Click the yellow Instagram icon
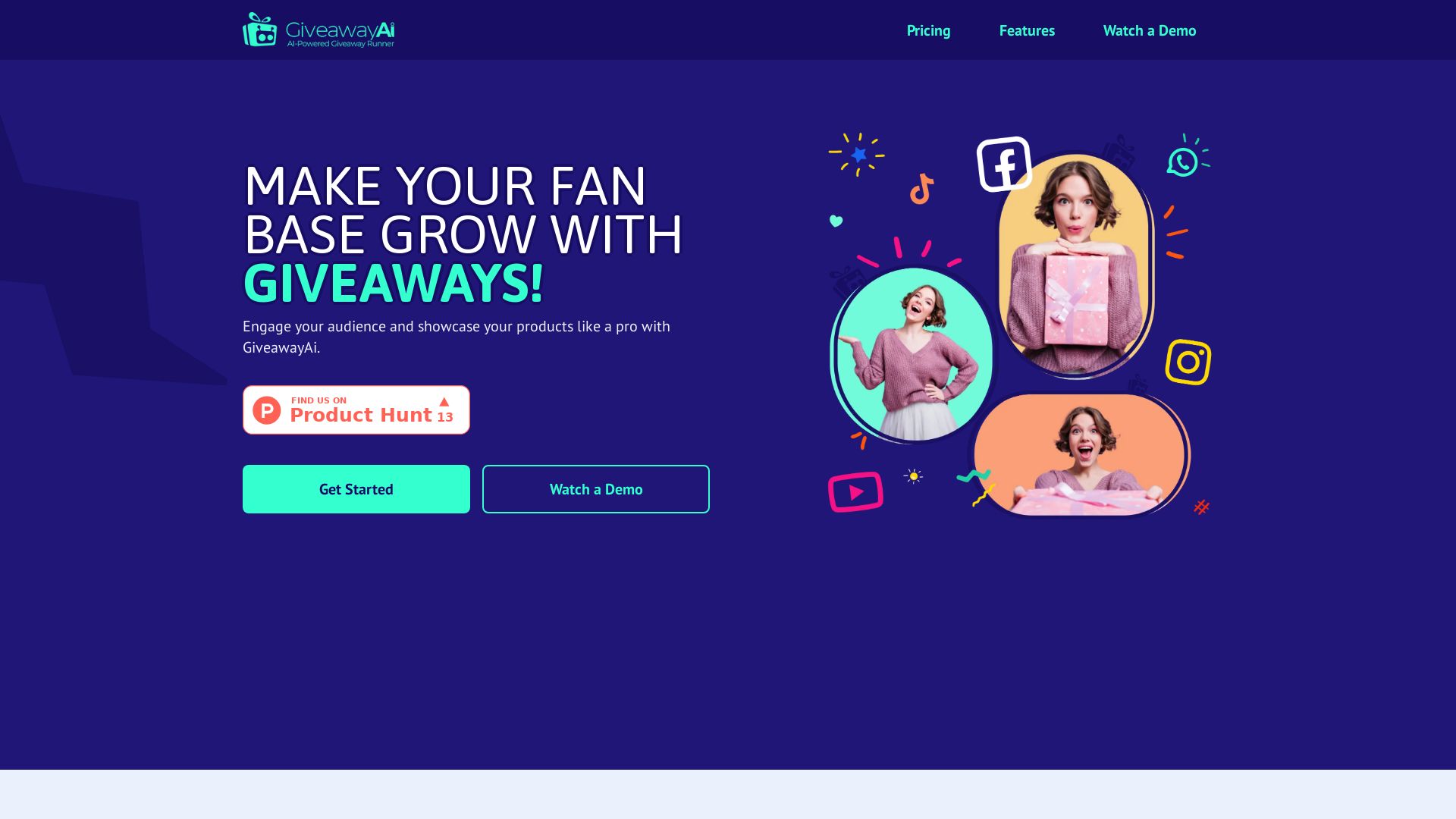Image resolution: width=1456 pixels, height=819 pixels. click(x=1188, y=362)
